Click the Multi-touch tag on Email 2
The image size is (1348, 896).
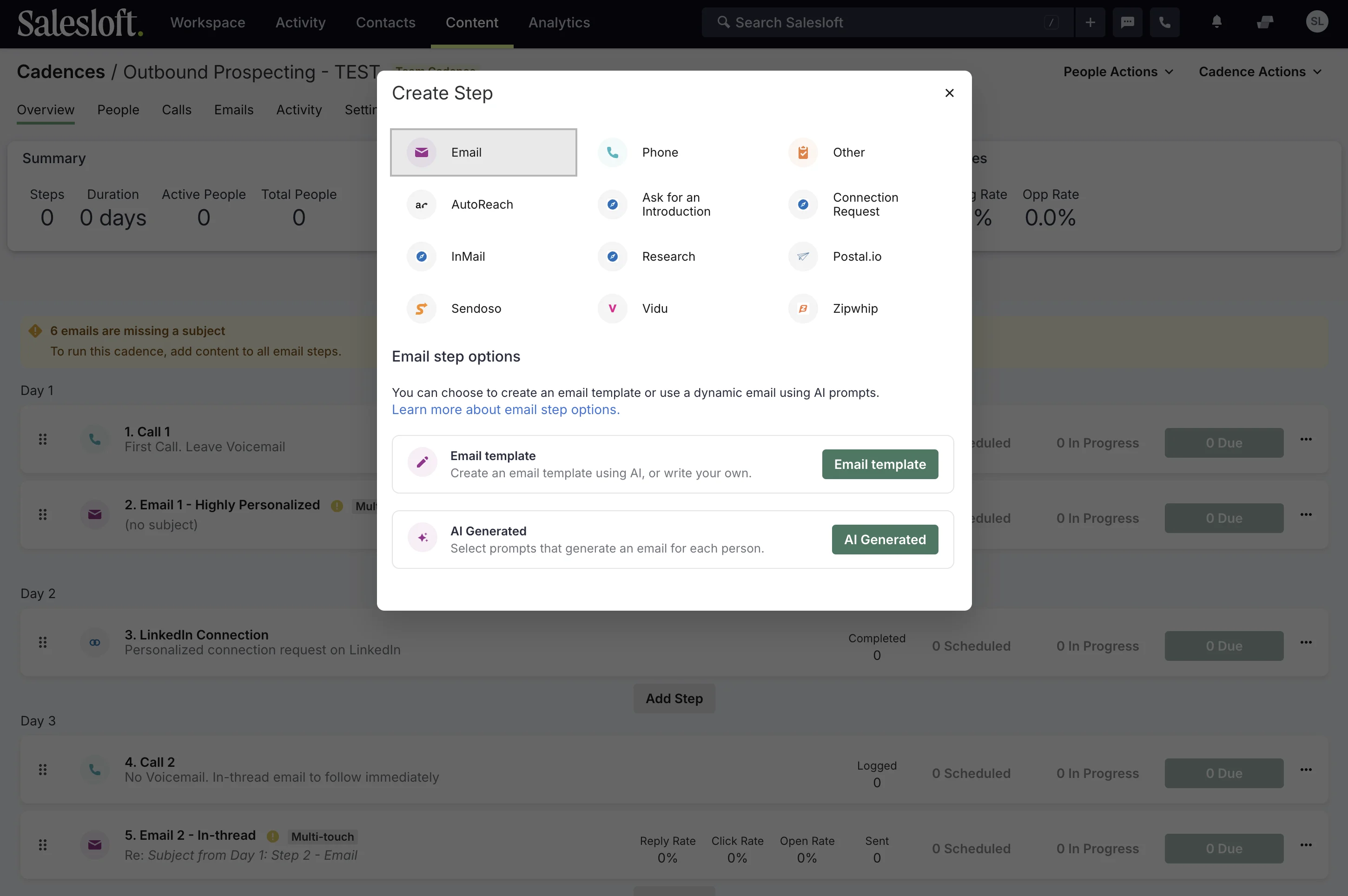pyautogui.click(x=322, y=837)
